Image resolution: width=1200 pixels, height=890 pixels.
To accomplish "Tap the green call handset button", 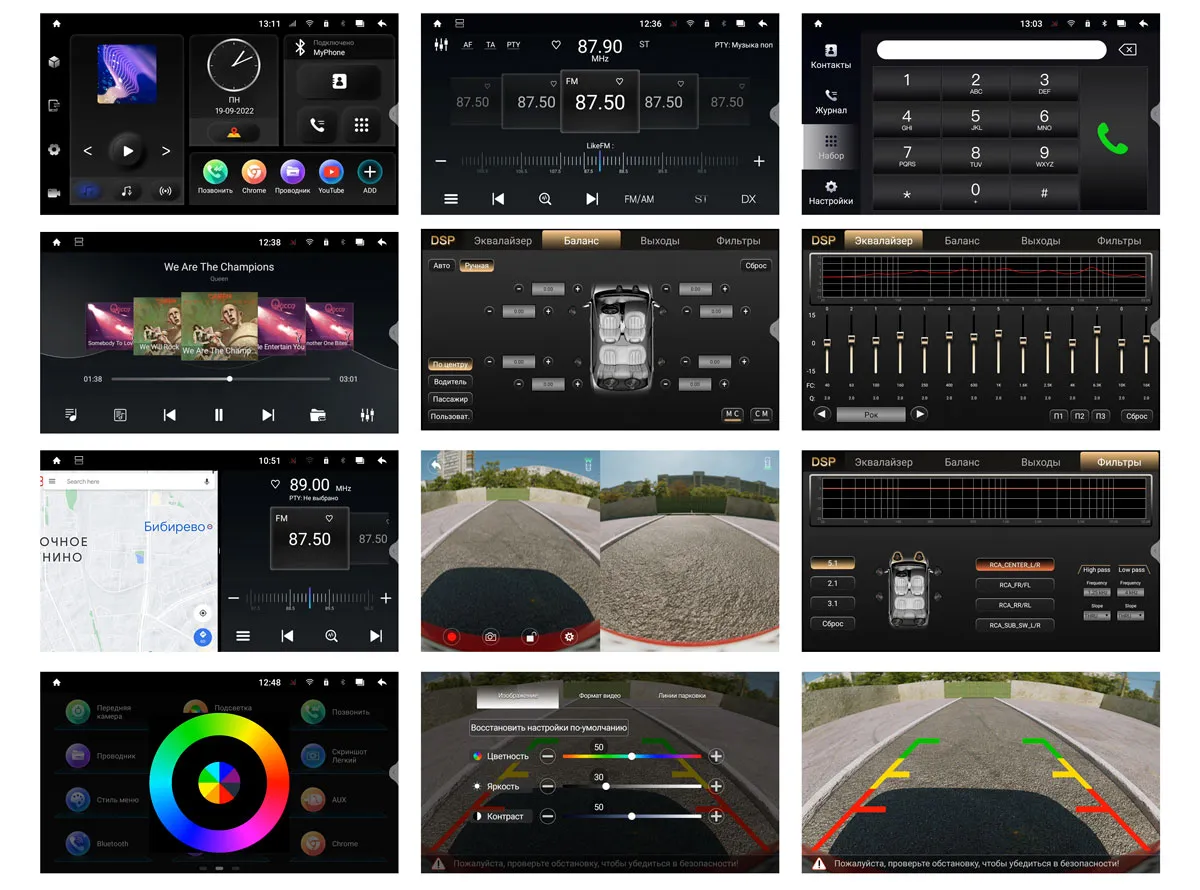I will pos(1112,138).
